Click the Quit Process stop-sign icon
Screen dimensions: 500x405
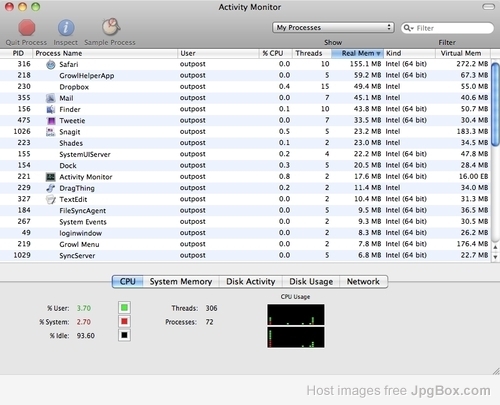point(27,27)
